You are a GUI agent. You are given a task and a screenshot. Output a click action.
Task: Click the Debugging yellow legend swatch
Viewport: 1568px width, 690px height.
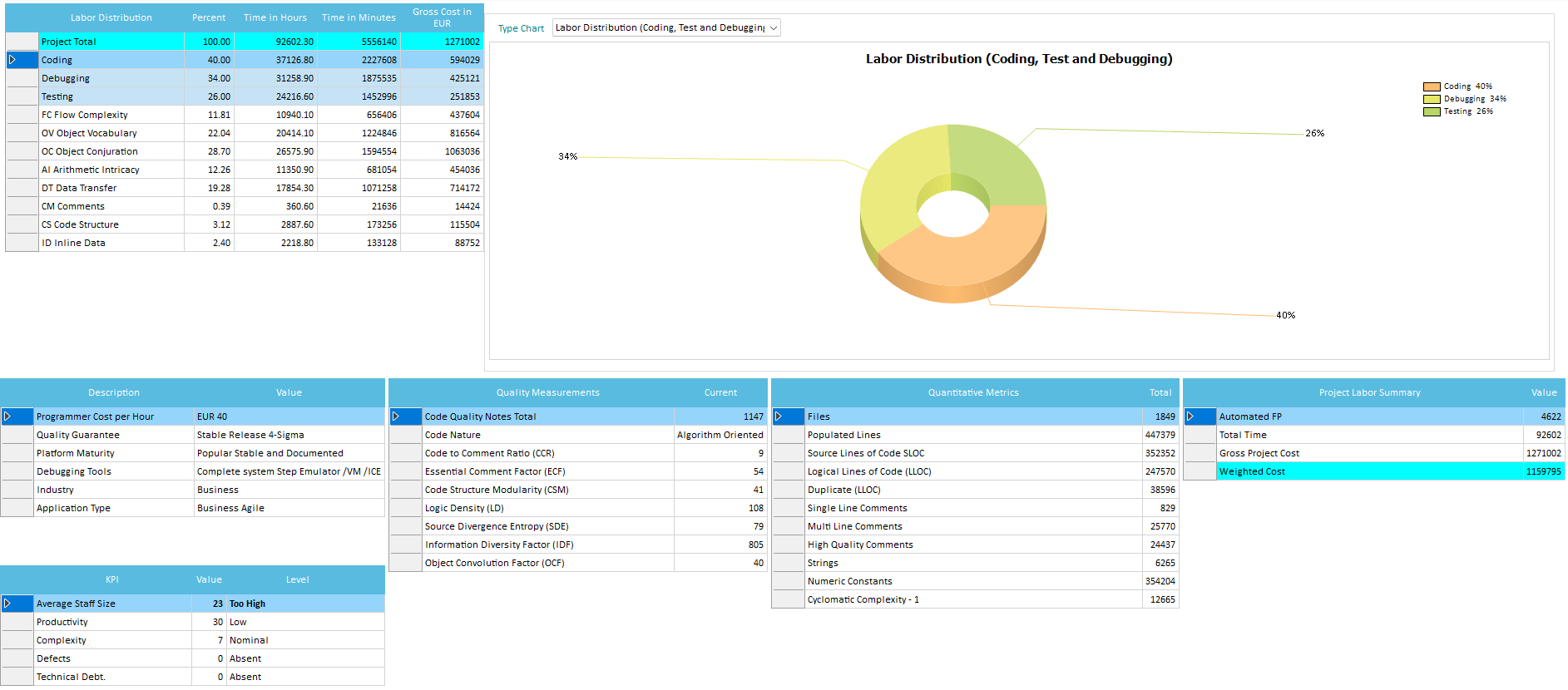point(1431,99)
